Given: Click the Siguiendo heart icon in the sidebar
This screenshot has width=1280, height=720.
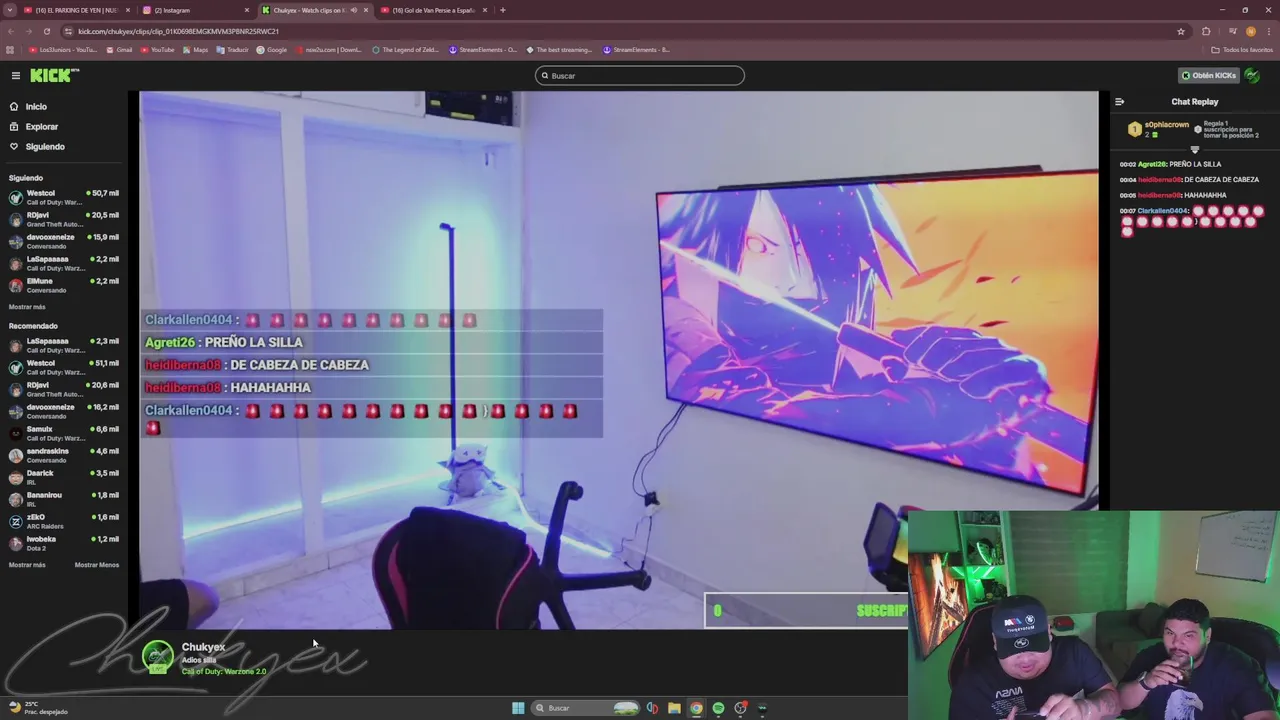Looking at the screenshot, I should click(x=14, y=146).
